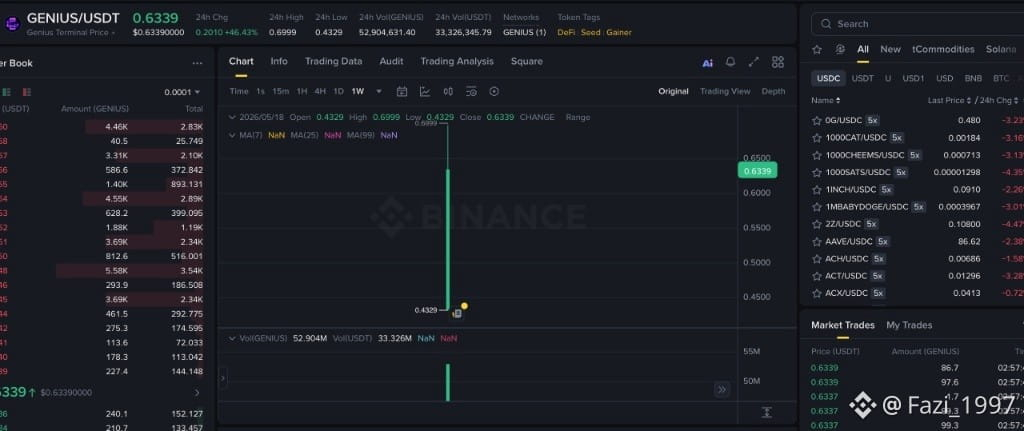Sort market list by Name
The width and height of the screenshot is (1024, 431).
point(826,101)
